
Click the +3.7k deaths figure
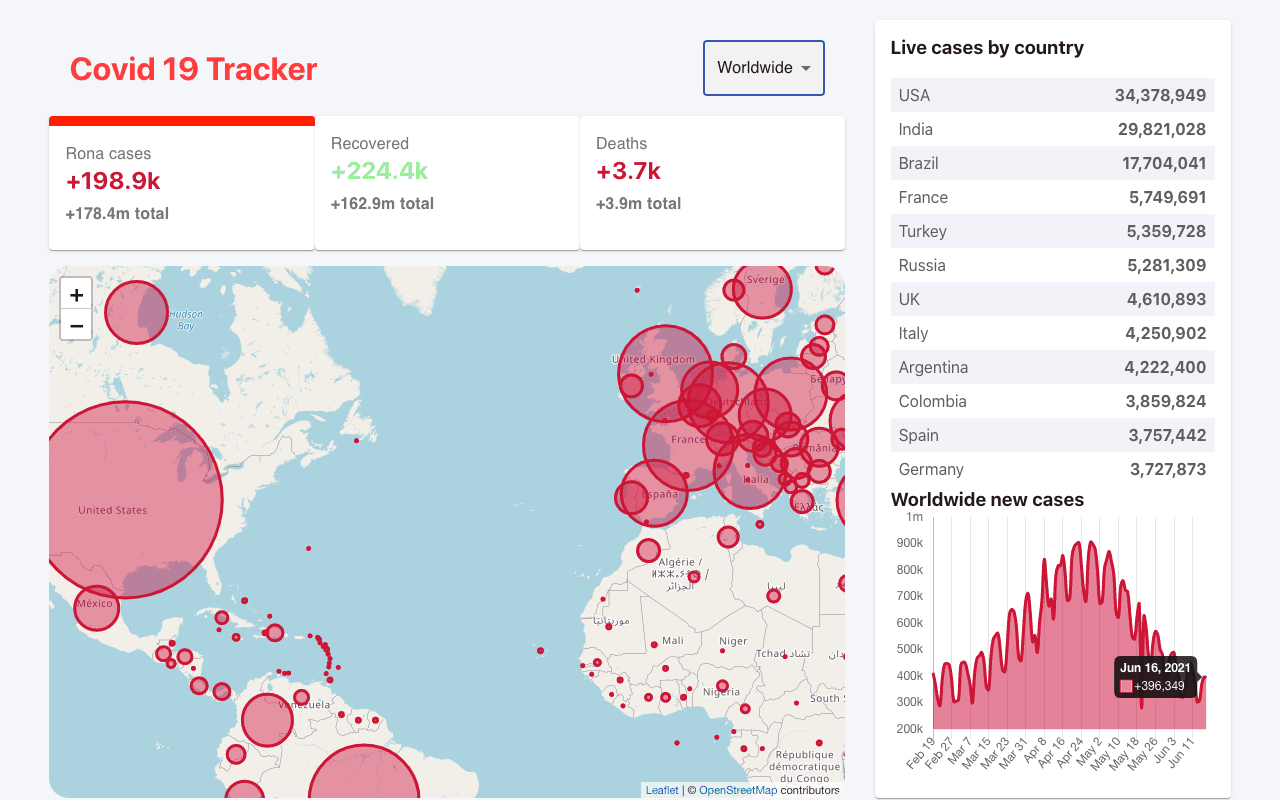coord(628,171)
